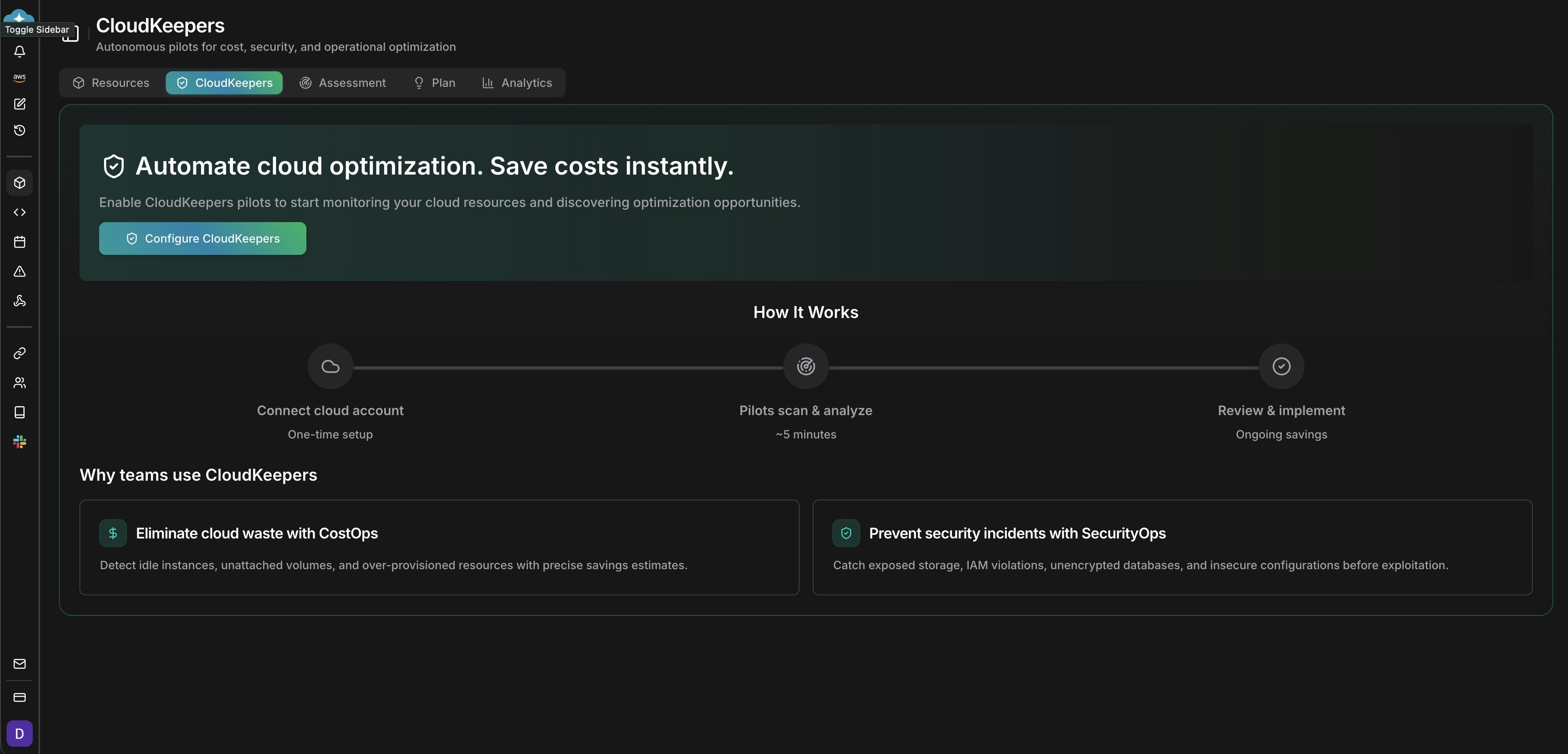Open the AWS integration sidebar icon
The width and height of the screenshot is (1568, 754).
pyautogui.click(x=19, y=77)
